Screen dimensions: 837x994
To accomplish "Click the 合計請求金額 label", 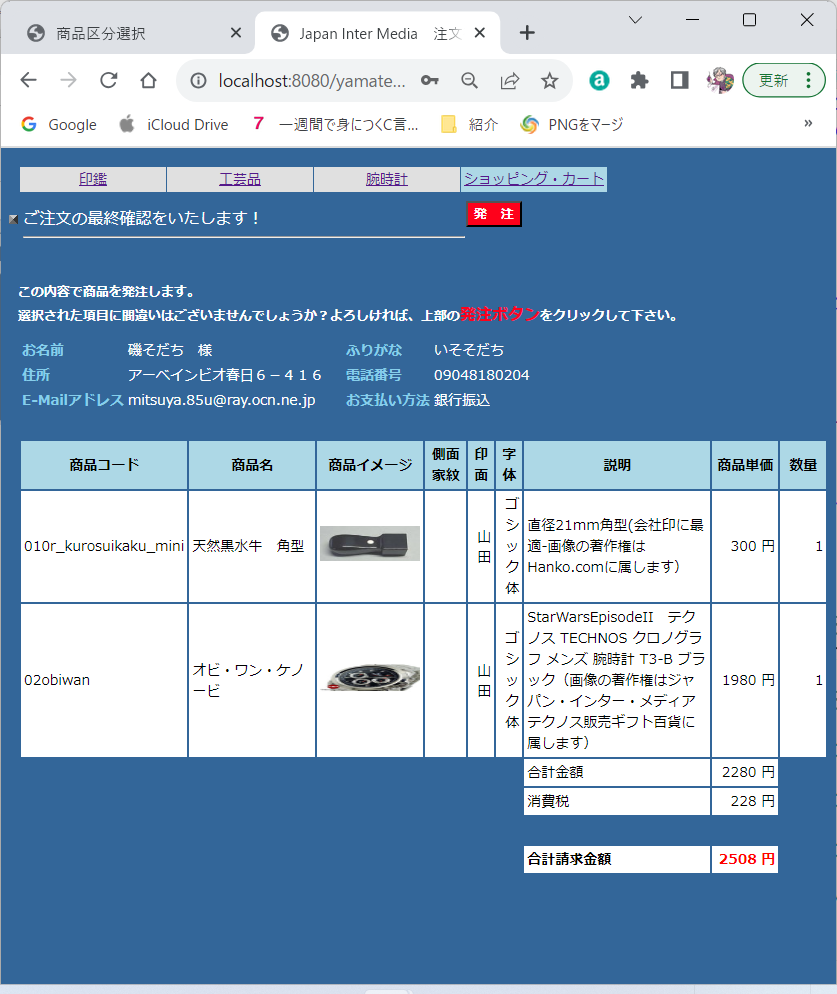I will [569, 859].
